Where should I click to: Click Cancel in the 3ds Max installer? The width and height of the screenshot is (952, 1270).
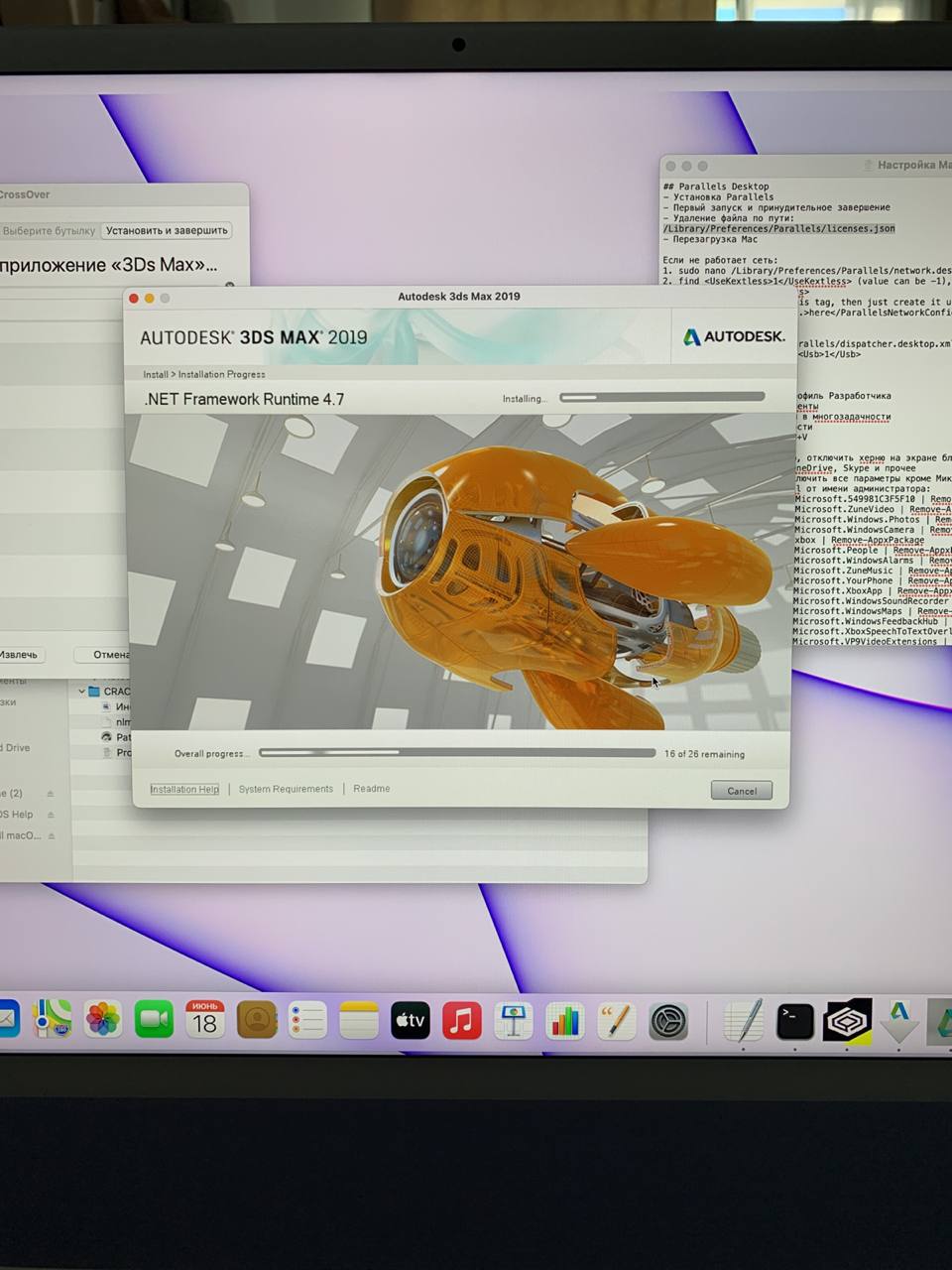[x=742, y=791]
